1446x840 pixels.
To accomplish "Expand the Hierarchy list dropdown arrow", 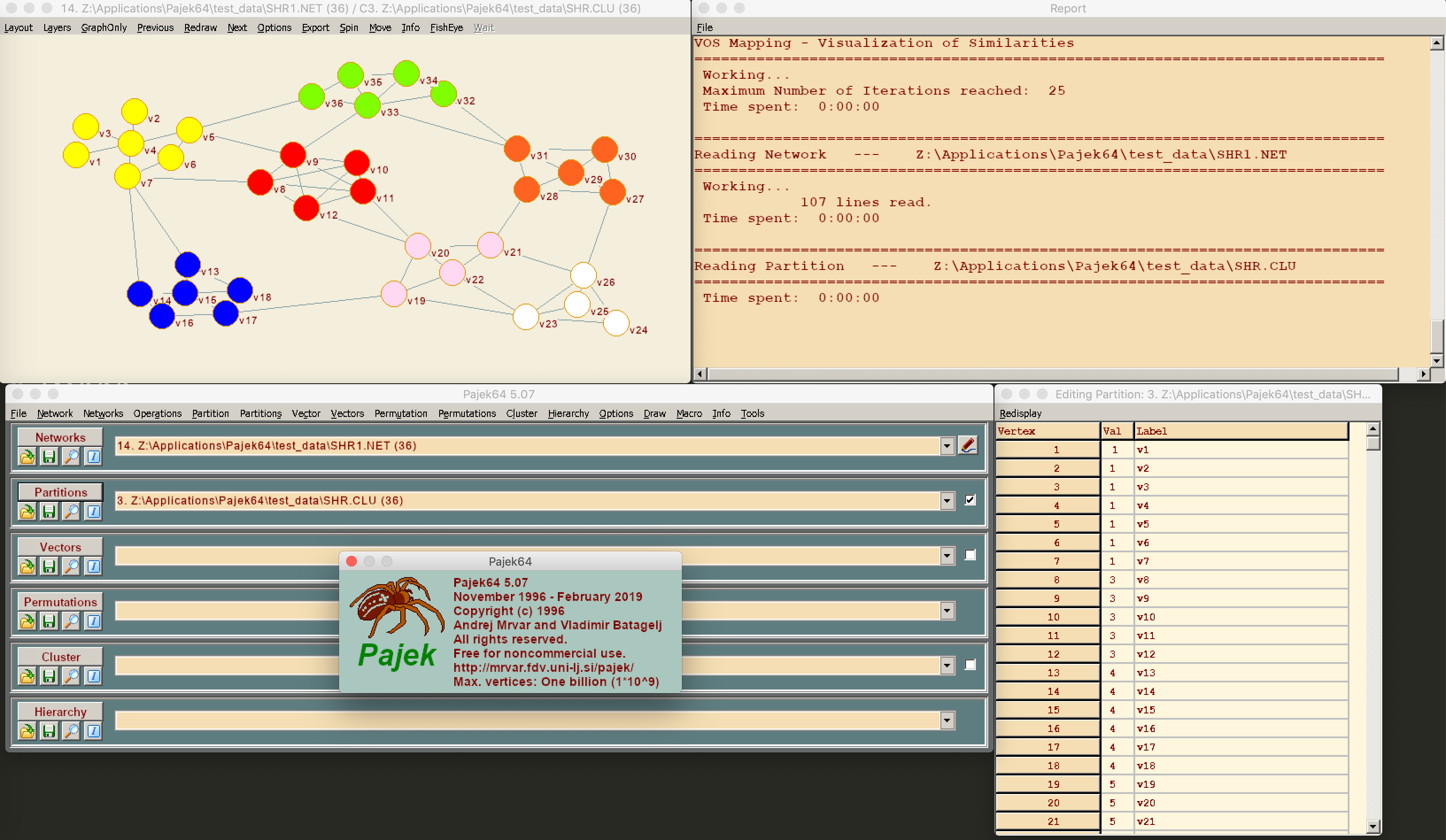I will pyautogui.click(x=947, y=720).
